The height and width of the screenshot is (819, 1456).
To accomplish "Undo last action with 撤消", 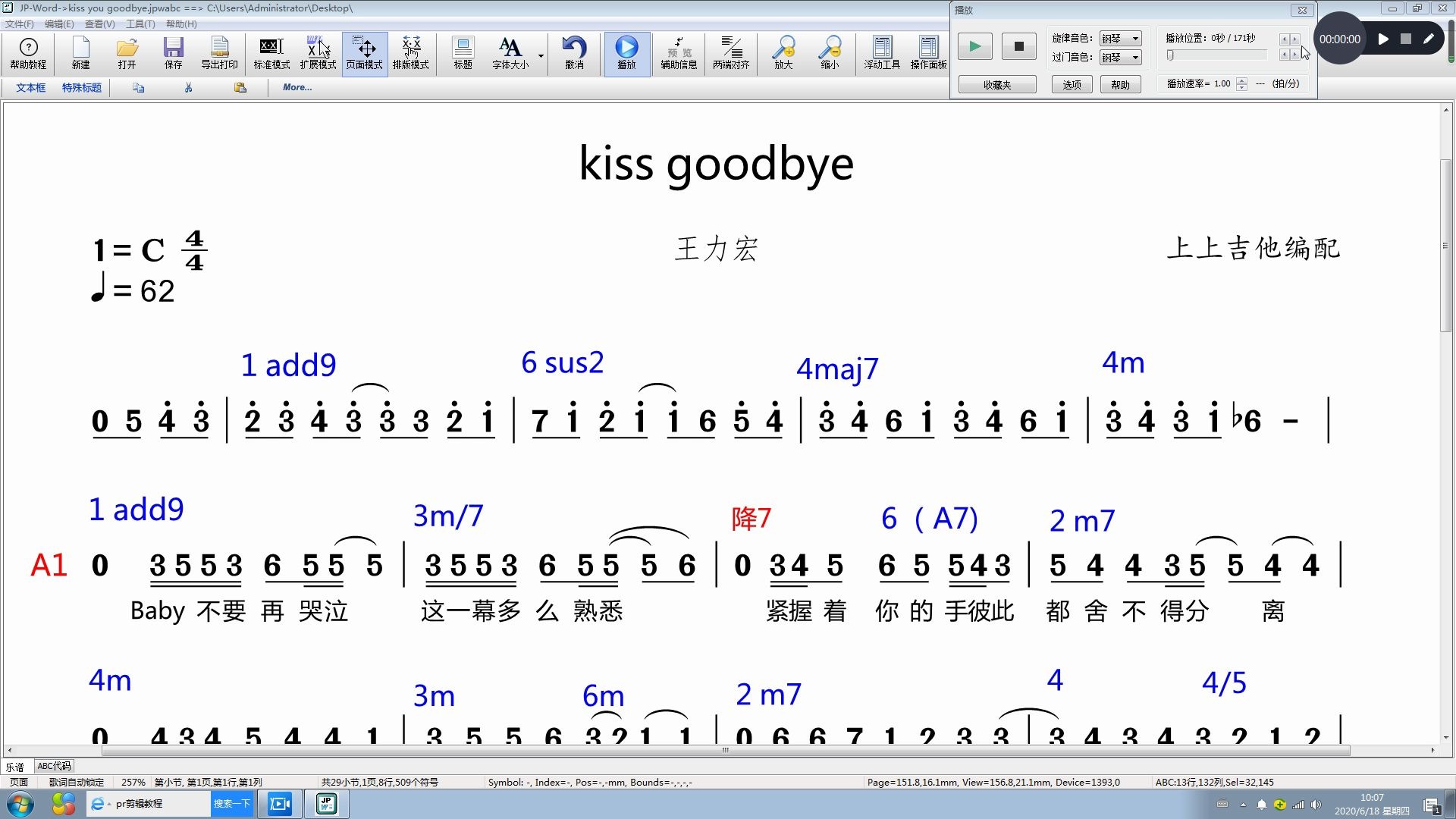I will [x=574, y=53].
